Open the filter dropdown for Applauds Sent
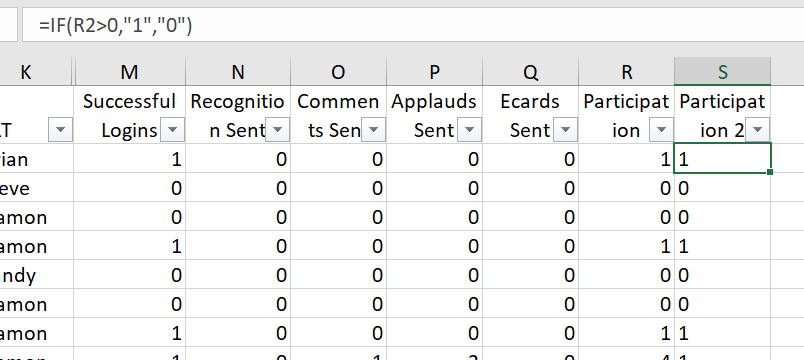Image resolution: width=804 pixels, height=360 pixels. (x=469, y=130)
